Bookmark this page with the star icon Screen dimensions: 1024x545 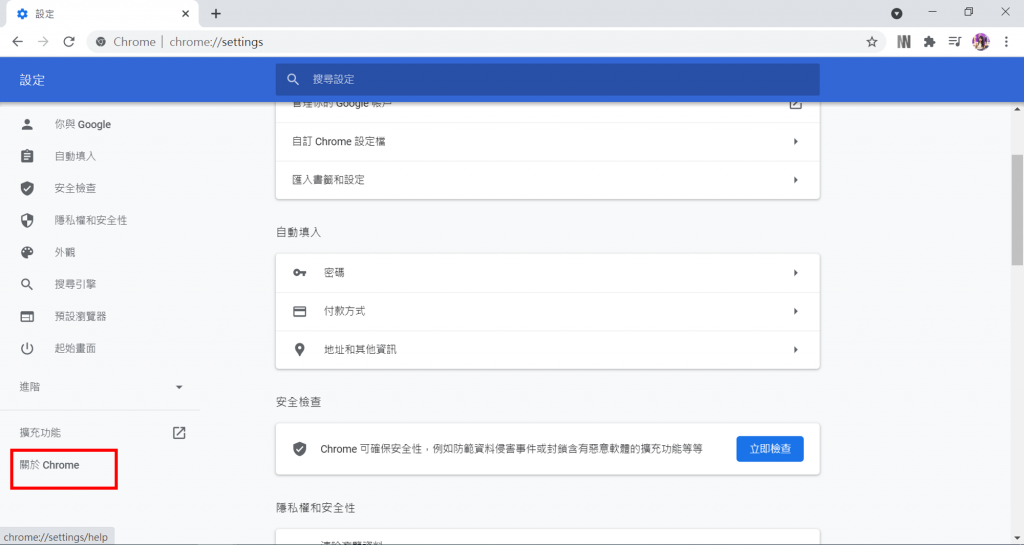tap(872, 42)
